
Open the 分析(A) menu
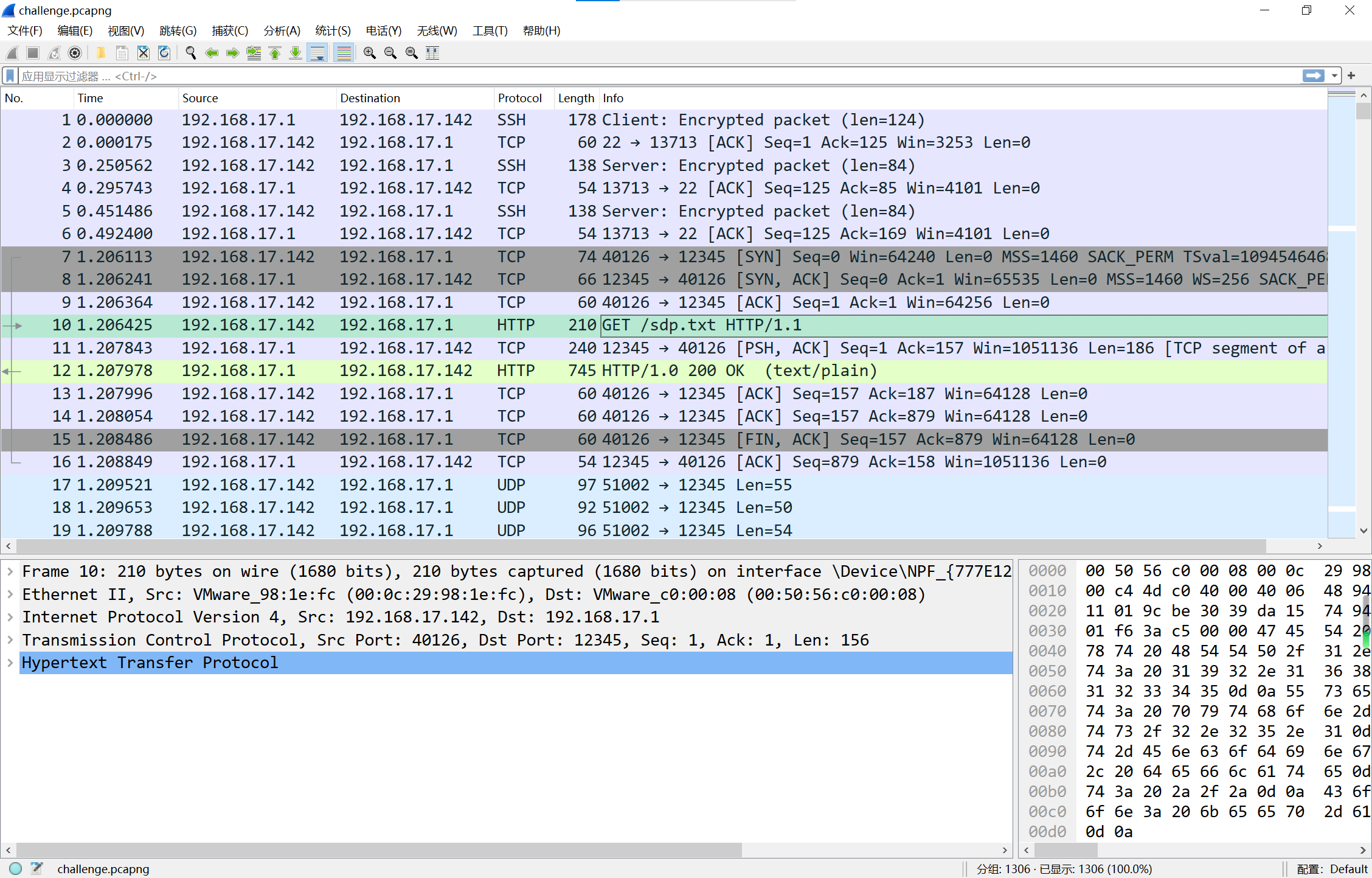282,31
